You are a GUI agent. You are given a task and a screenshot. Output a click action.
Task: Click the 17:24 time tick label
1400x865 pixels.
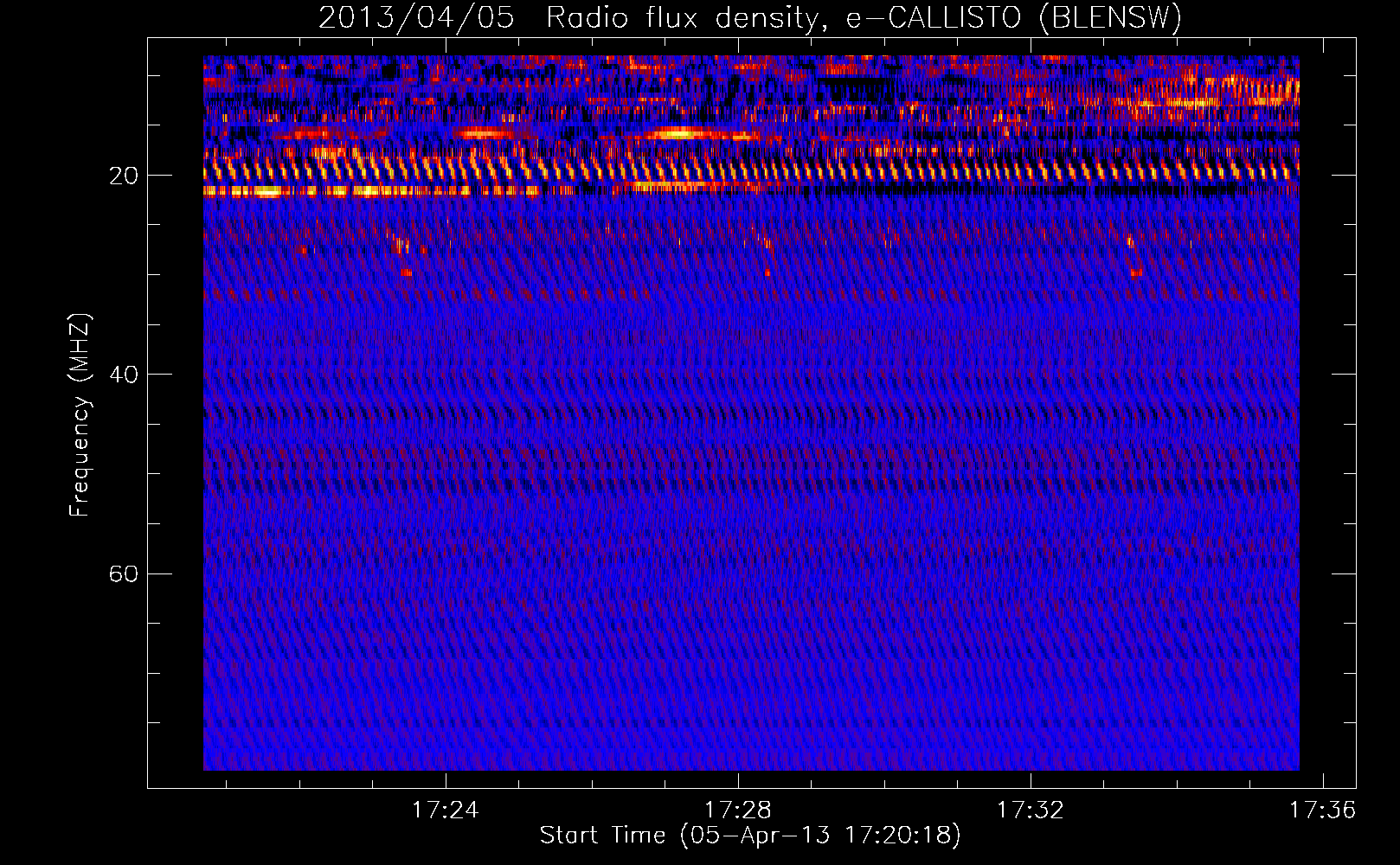445,811
